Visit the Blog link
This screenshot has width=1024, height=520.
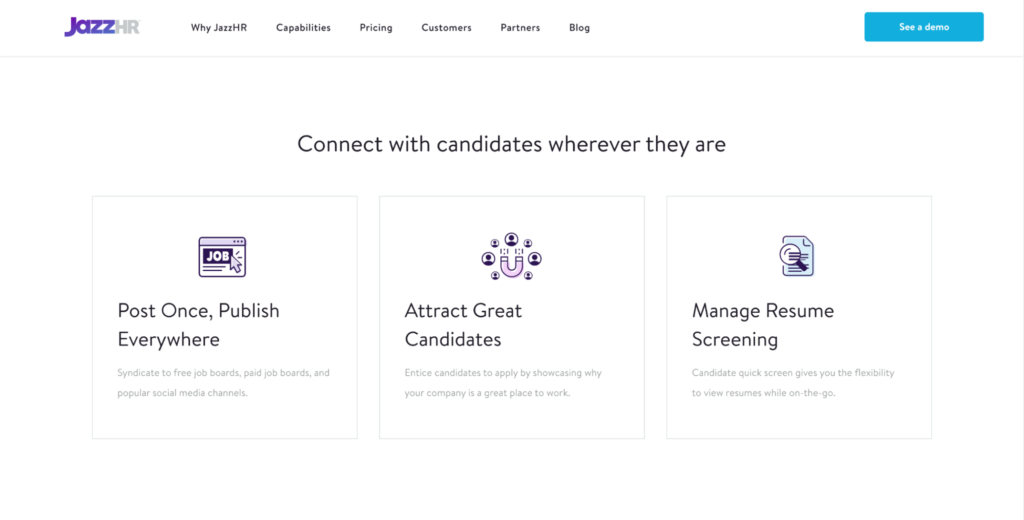[579, 27]
